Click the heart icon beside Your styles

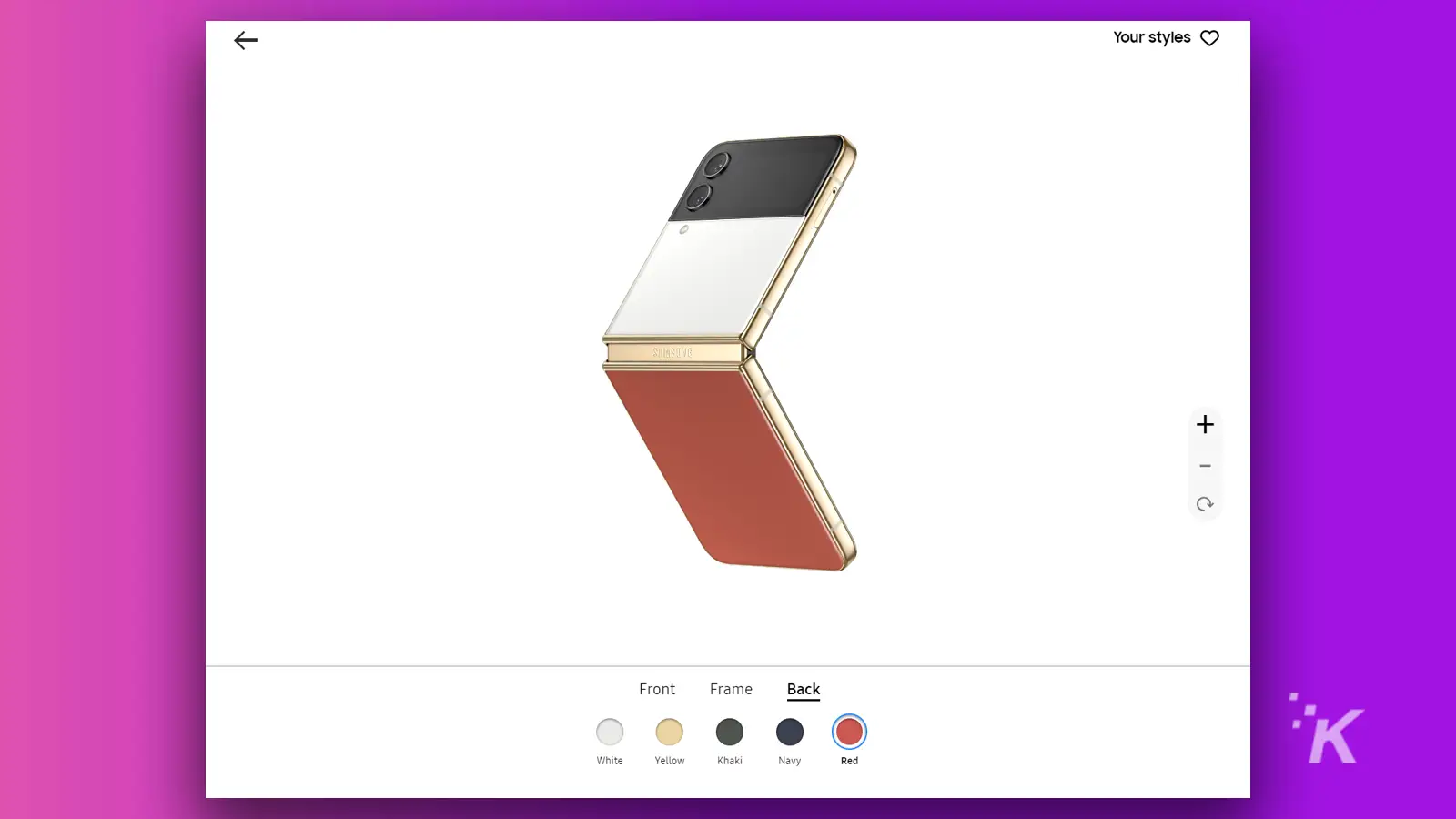1209,38
